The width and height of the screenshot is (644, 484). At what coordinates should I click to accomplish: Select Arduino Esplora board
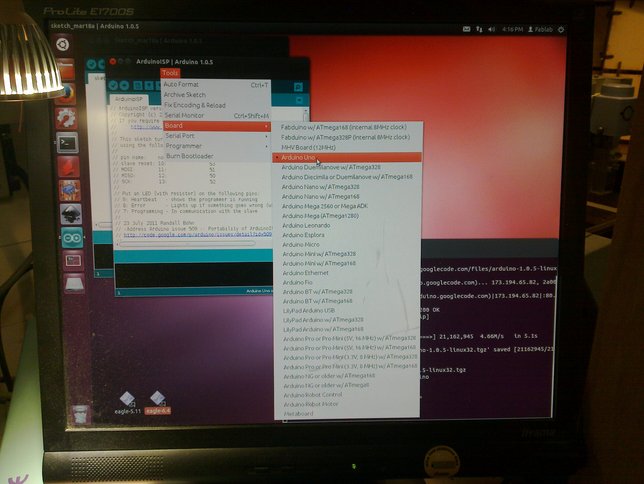coord(347,235)
